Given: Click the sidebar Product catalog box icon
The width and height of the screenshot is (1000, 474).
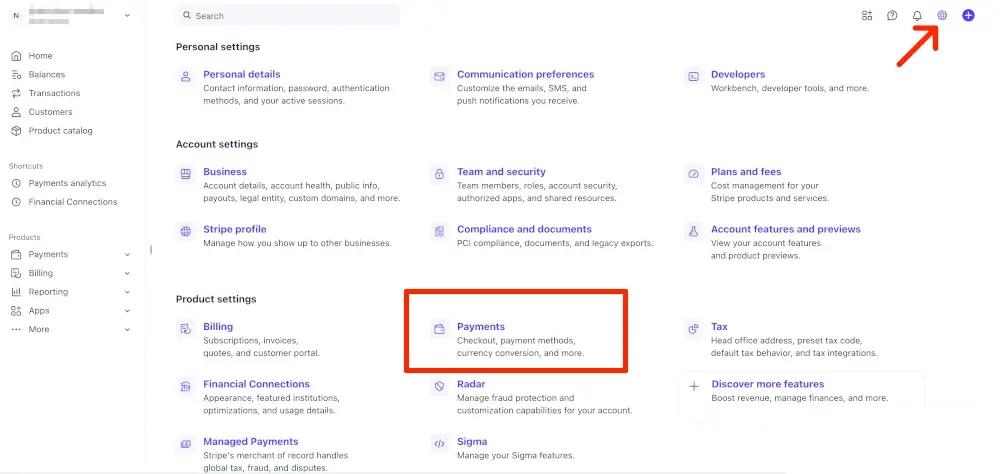Looking at the screenshot, I should point(17,131).
